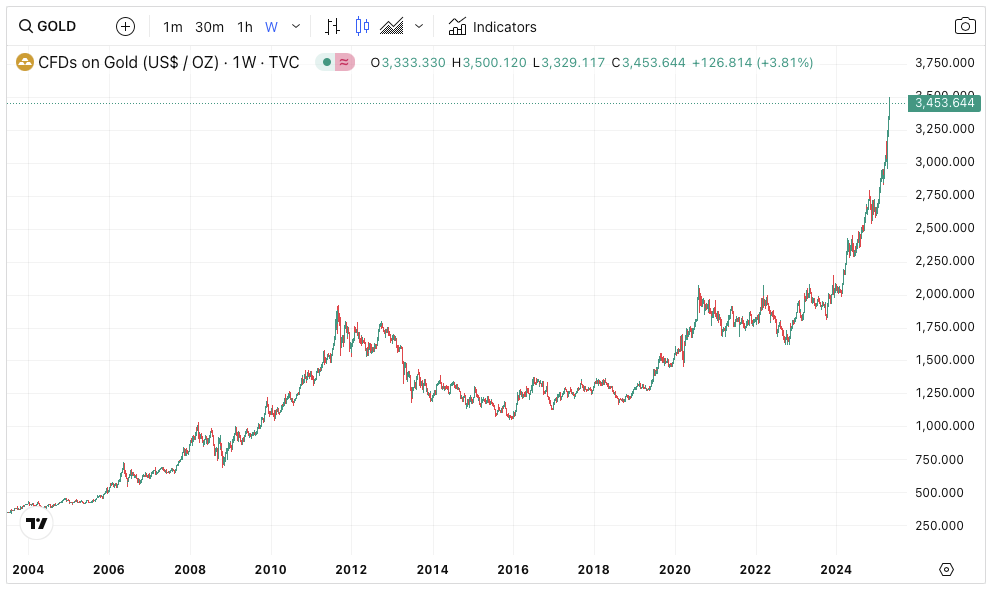This screenshot has width=992, height=592.
Task: Switch to the 30m interval
Action: tap(209, 27)
